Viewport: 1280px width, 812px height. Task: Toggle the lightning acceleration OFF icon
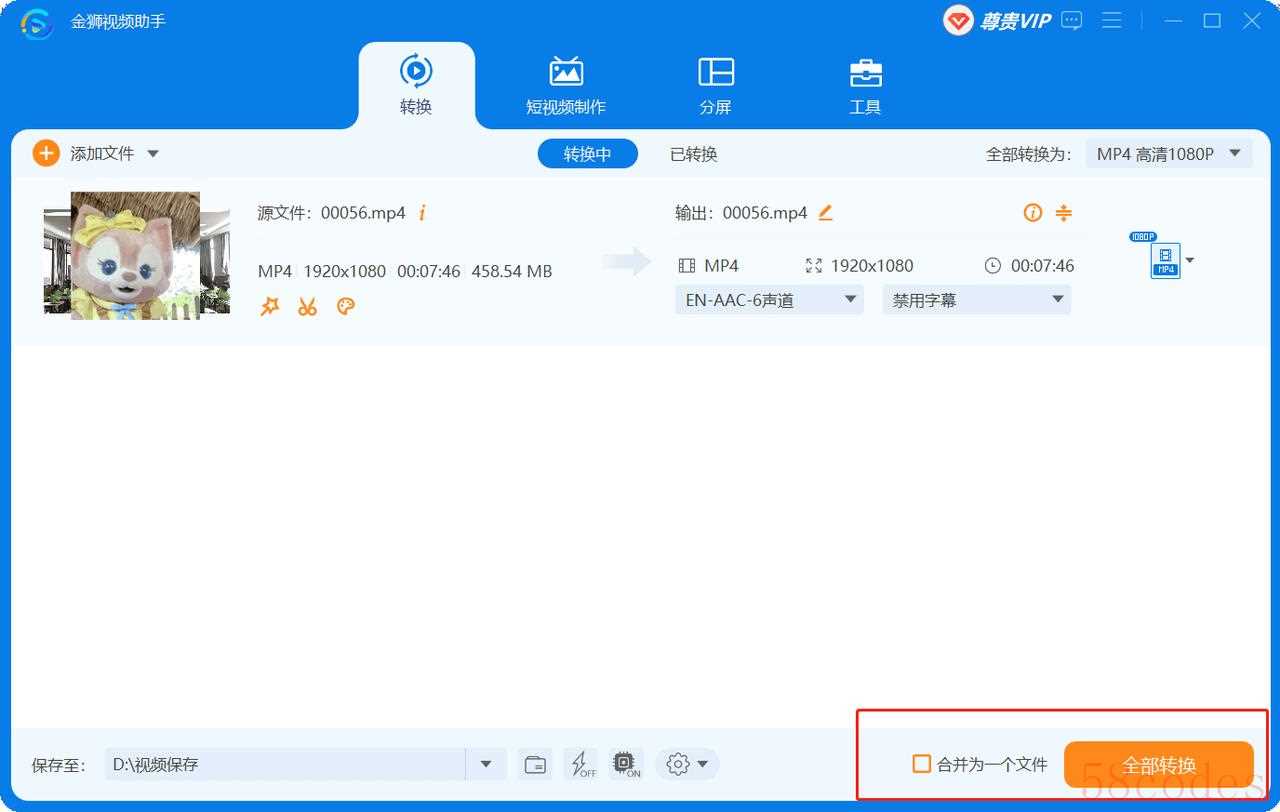[581, 764]
